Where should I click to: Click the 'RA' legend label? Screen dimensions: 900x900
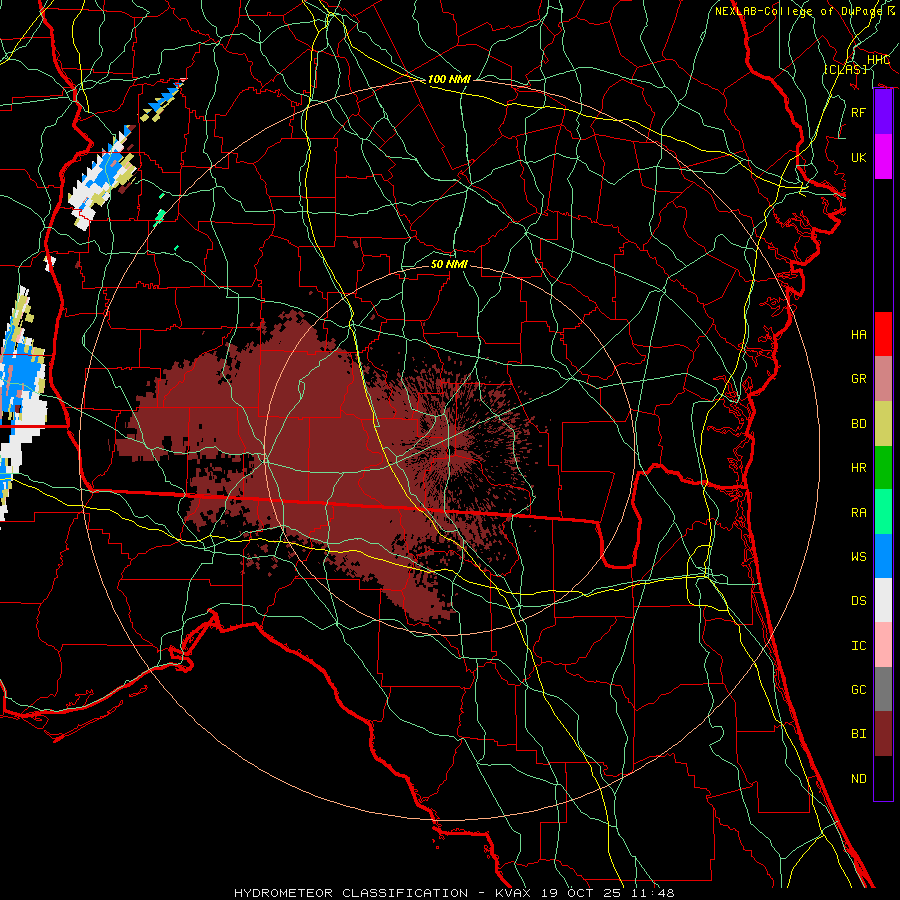click(x=858, y=512)
